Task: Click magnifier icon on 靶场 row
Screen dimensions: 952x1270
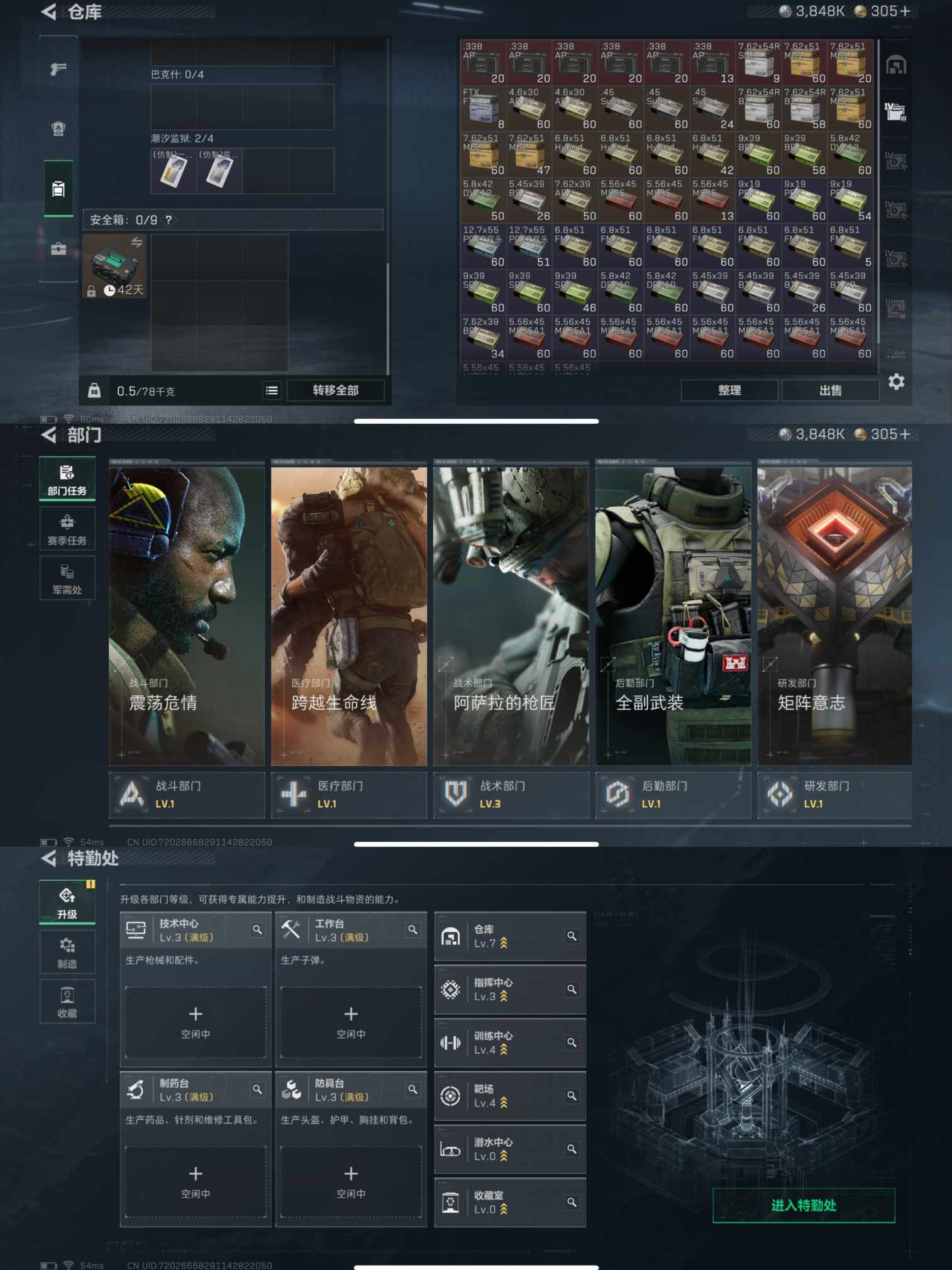Action: (x=572, y=1096)
